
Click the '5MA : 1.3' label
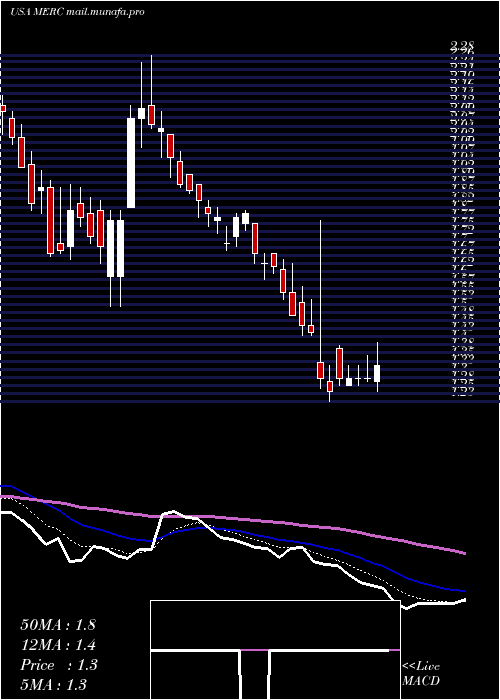tap(54, 684)
